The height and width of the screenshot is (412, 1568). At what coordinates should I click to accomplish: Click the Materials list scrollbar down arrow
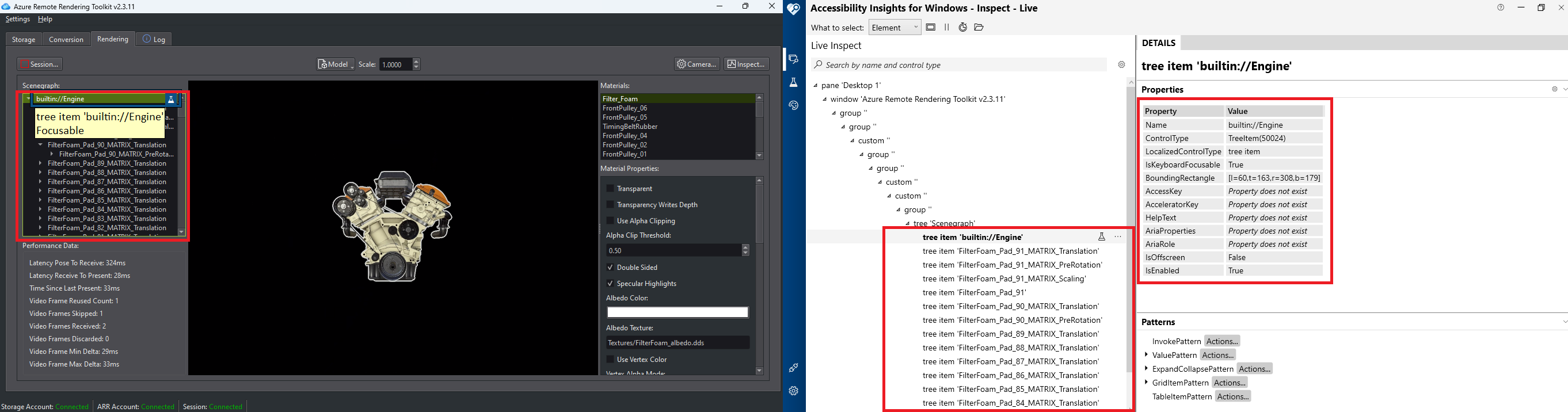click(759, 156)
